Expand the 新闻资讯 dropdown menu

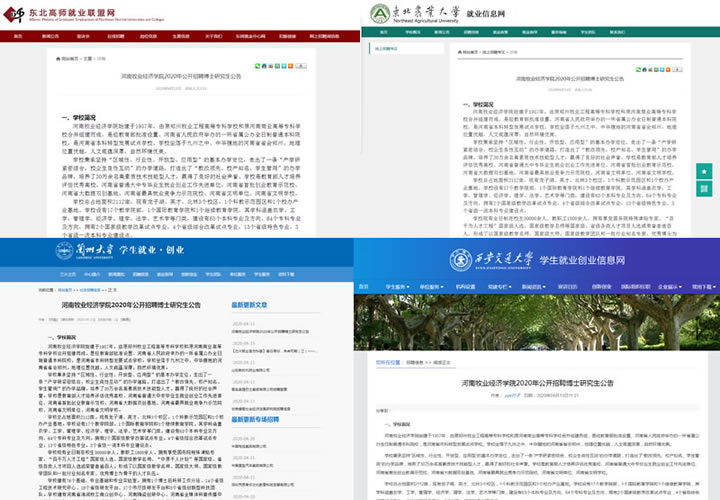click(534, 287)
